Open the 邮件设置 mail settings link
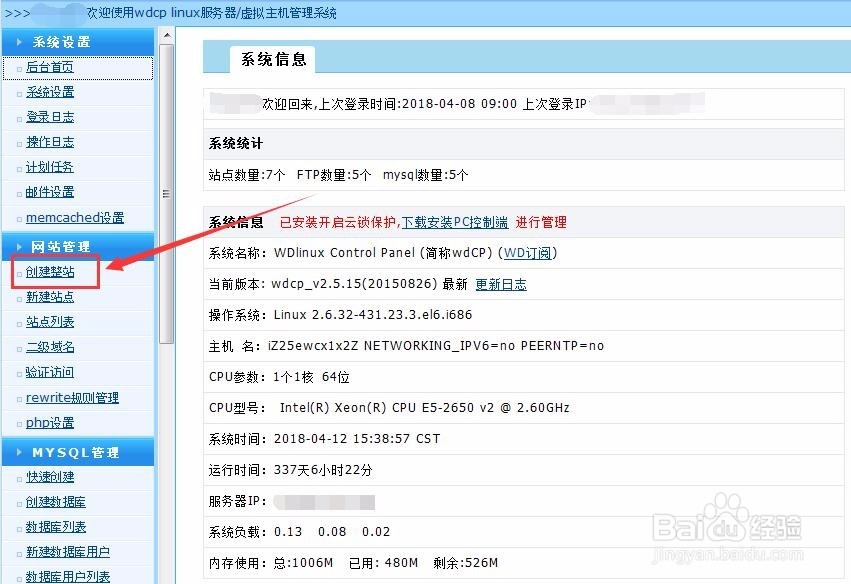The width and height of the screenshot is (851, 584). tap(50, 192)
